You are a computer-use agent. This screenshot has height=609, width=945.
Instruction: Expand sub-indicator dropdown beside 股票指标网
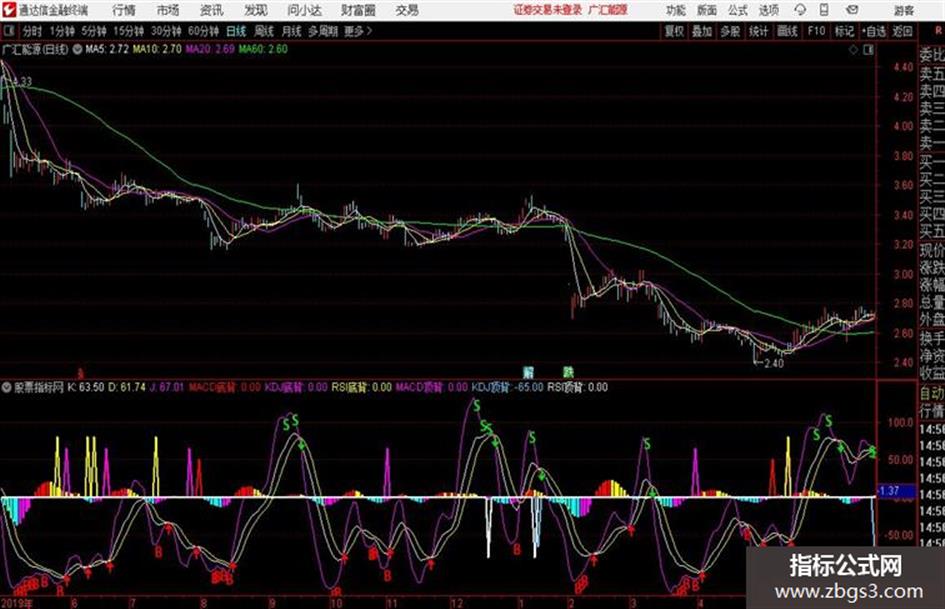(7, 387)
